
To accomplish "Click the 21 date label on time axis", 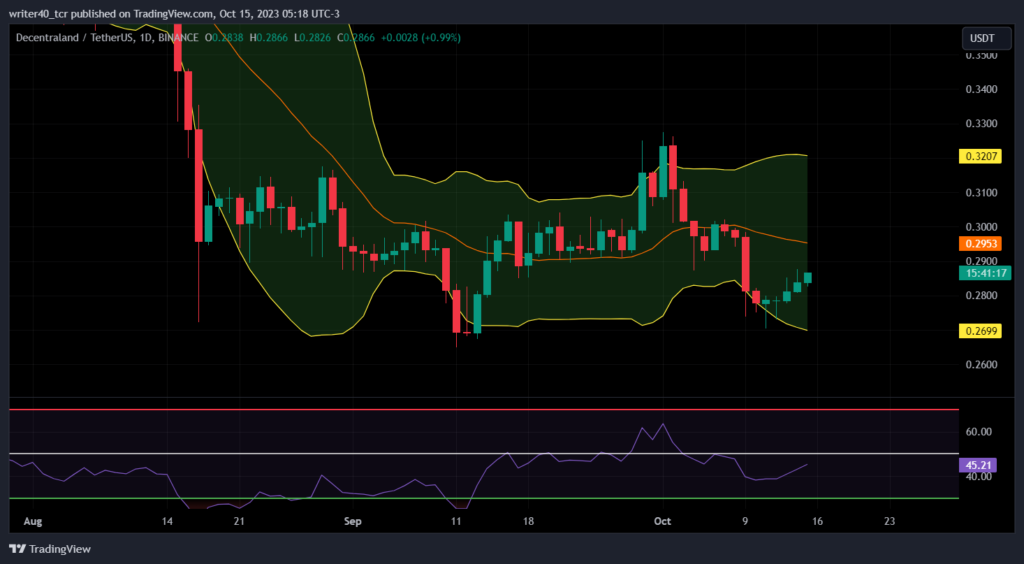I will (x=238, y=522).
